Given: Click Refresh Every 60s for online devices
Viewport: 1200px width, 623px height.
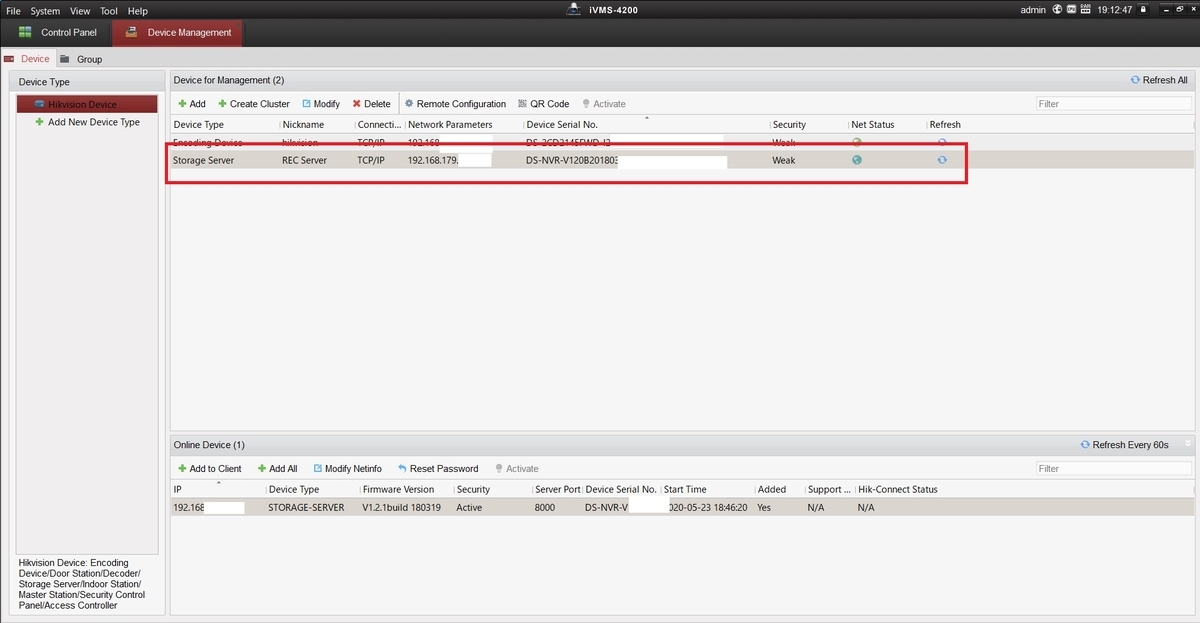Looking at the screenshot, I should [x=1124, y=445].
